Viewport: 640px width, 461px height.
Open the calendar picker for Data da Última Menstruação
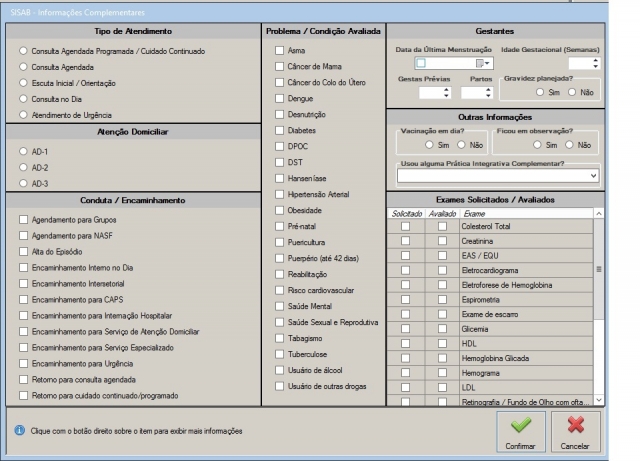click(x=479, y=63)
